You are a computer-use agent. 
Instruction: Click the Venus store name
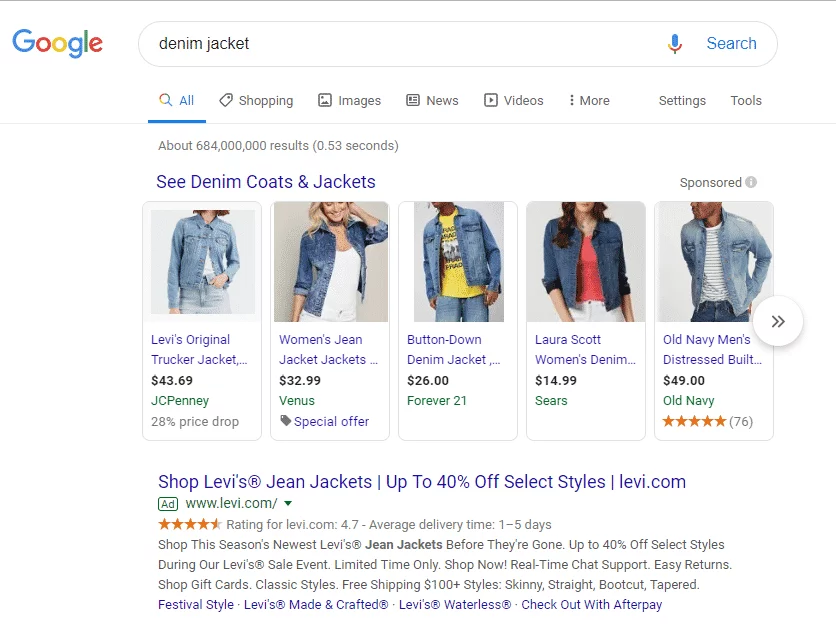[296, 400]
